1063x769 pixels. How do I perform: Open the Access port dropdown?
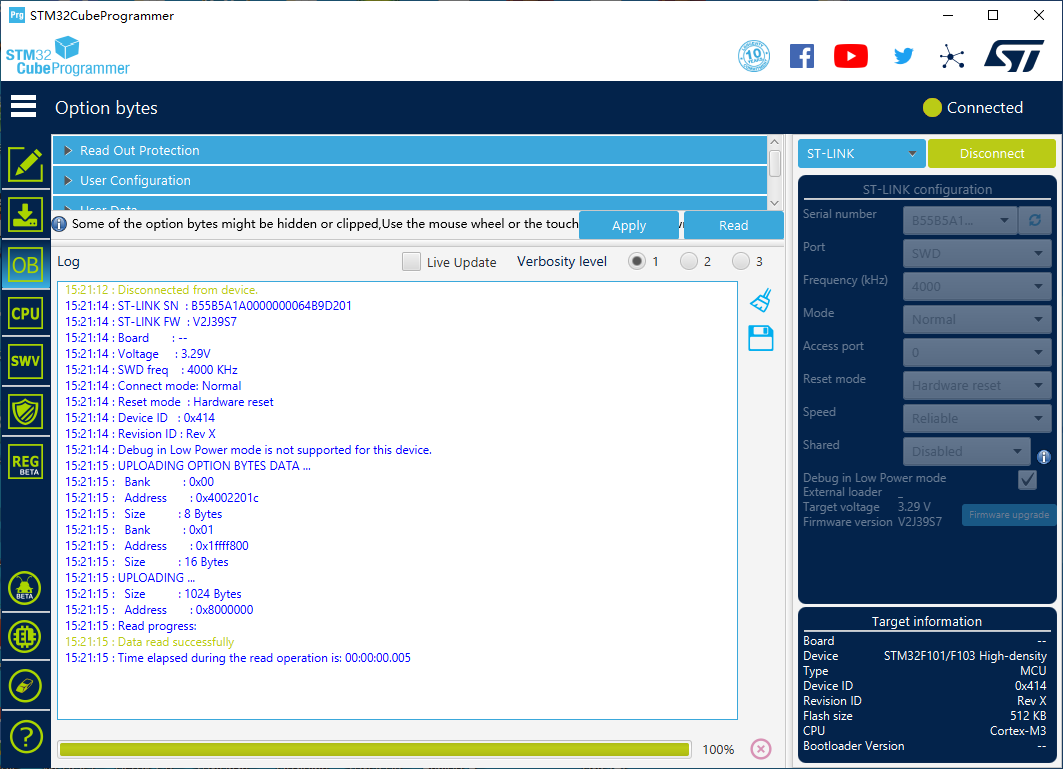click(977, 352)
